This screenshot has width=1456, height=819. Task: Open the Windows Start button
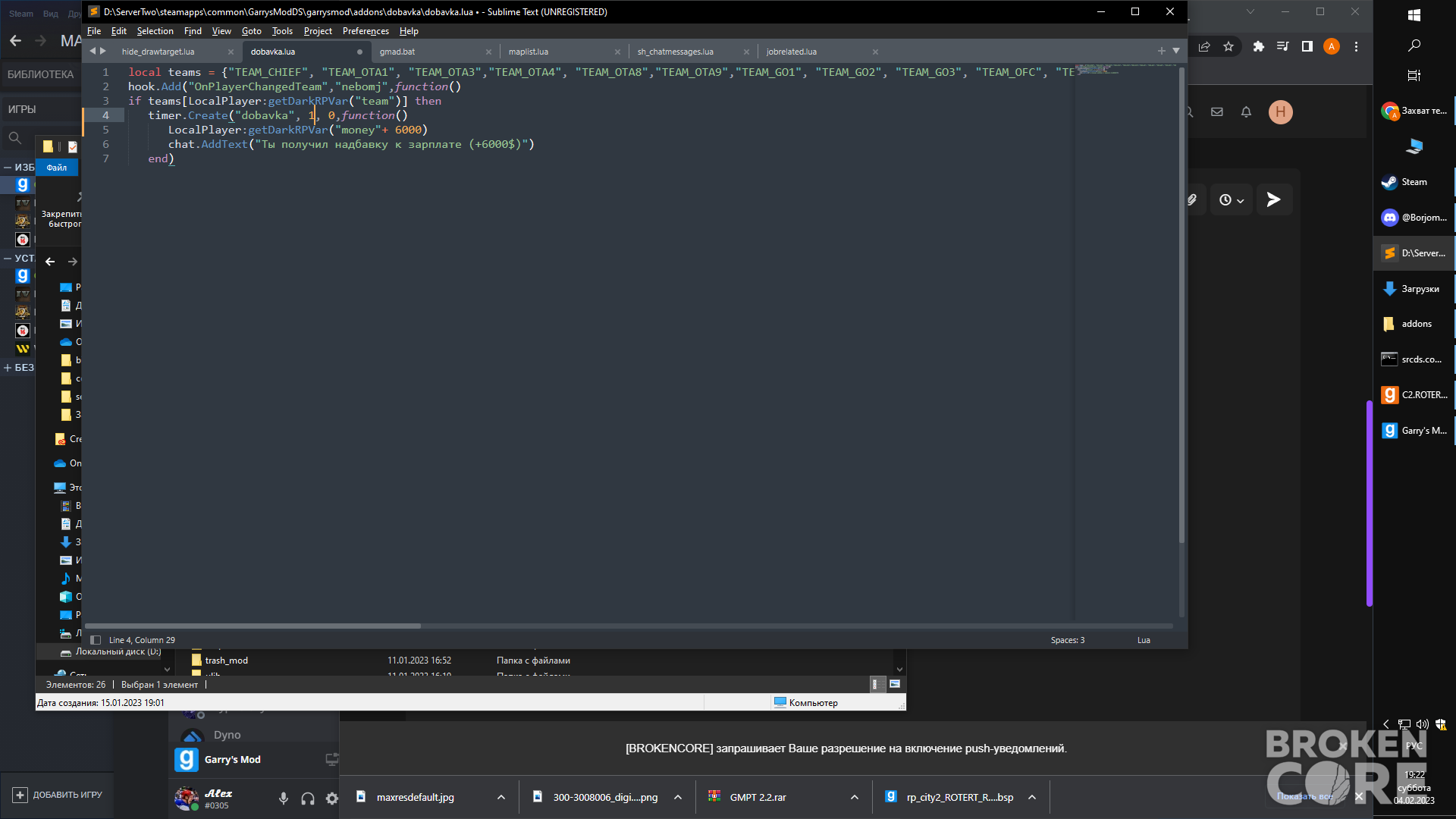(1414, 15)
